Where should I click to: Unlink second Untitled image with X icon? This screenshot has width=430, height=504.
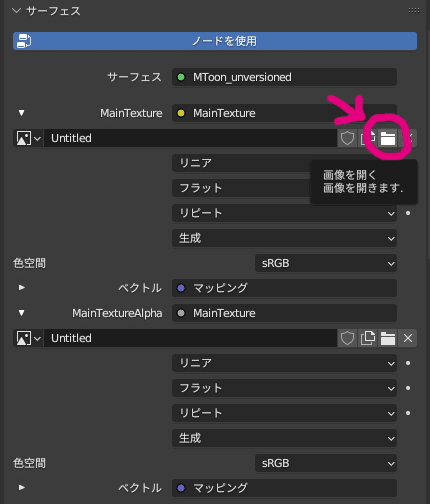[408, 338]
